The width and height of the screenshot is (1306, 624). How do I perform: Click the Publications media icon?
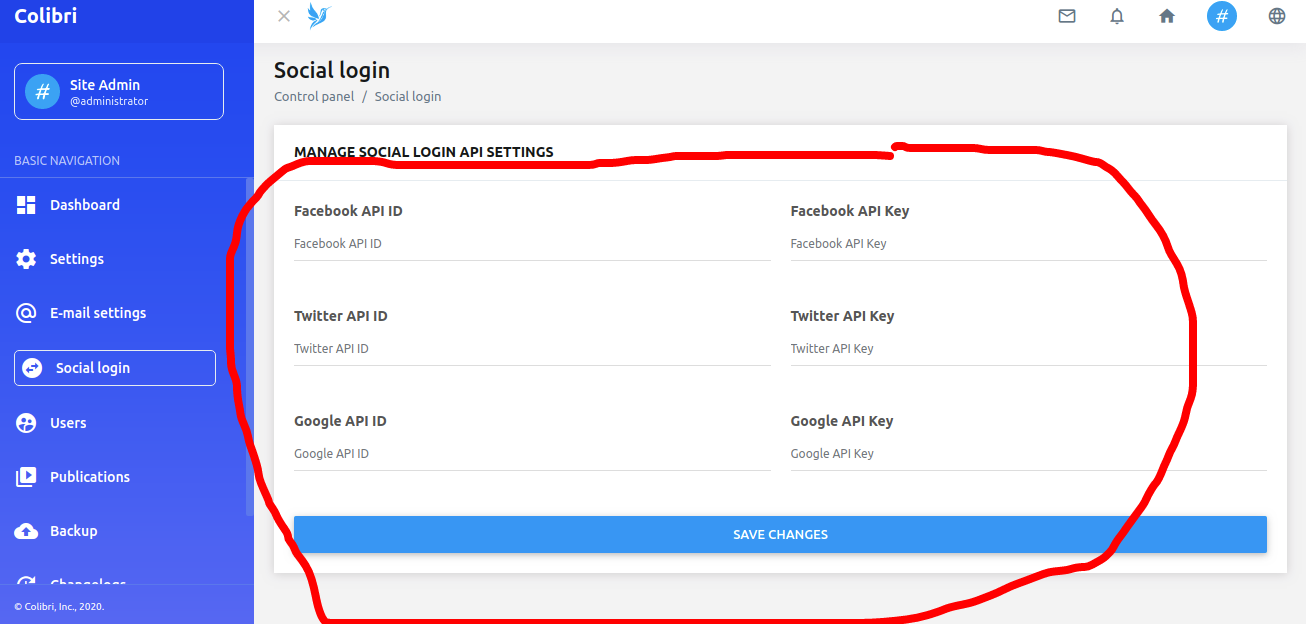(26, 477)
